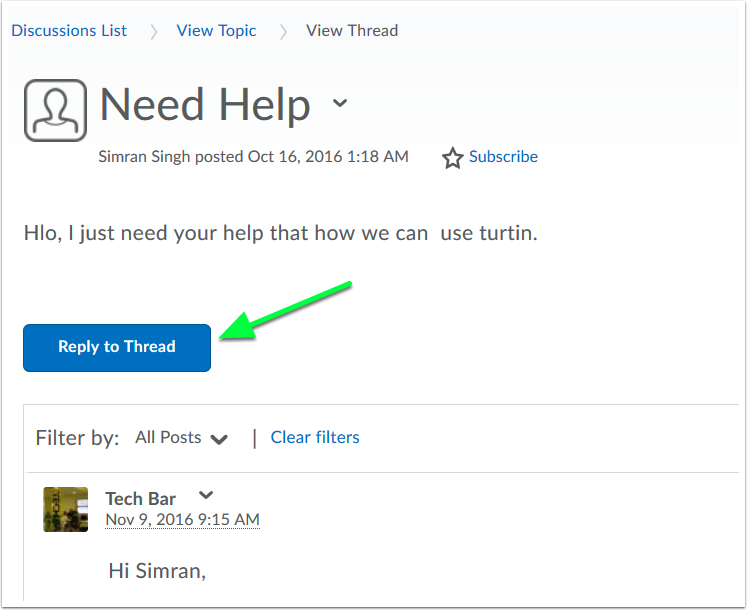Click the 'Simran Singh posted' date line

point(253,156)
